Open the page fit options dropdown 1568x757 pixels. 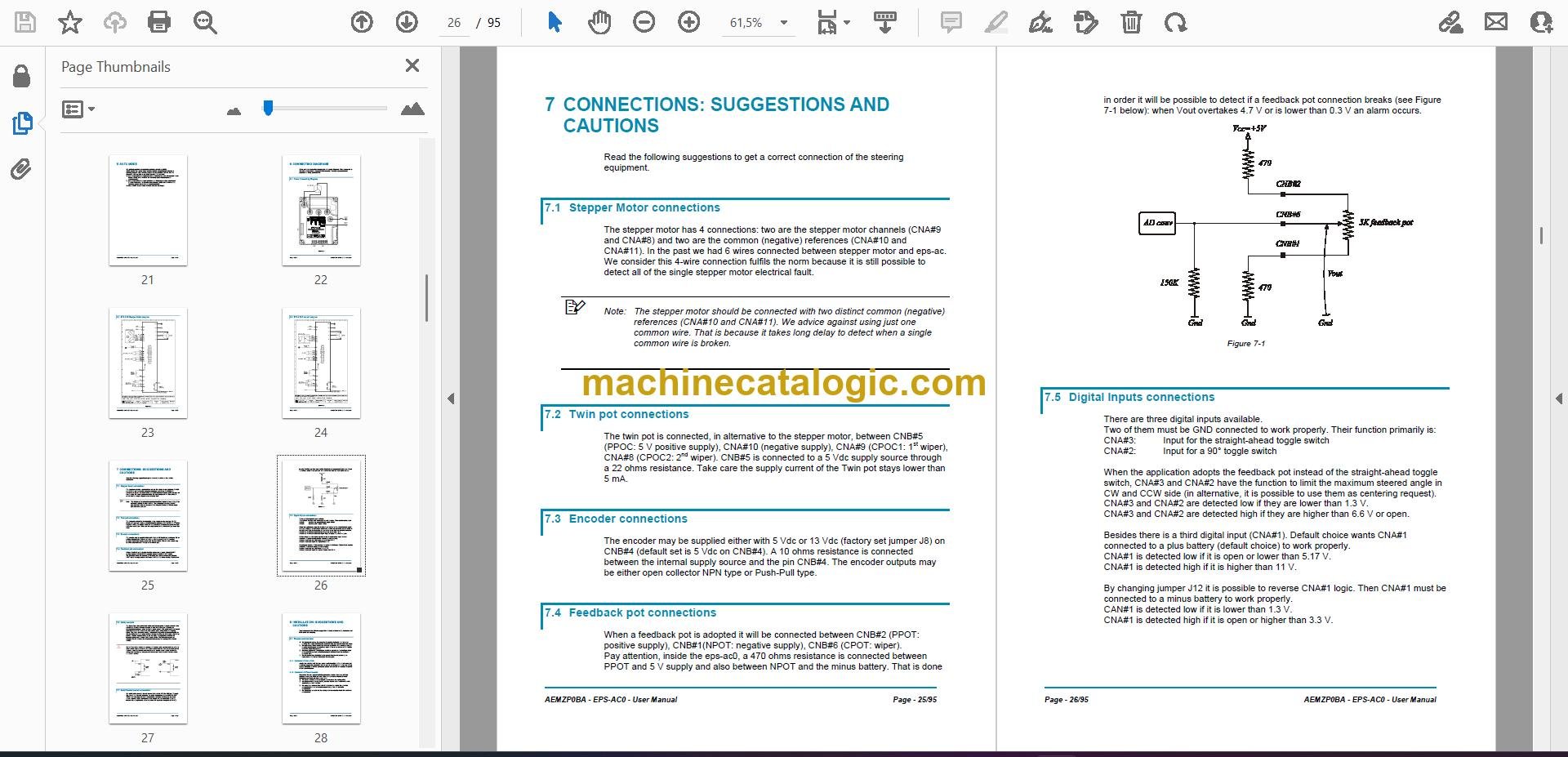point(833,22)
